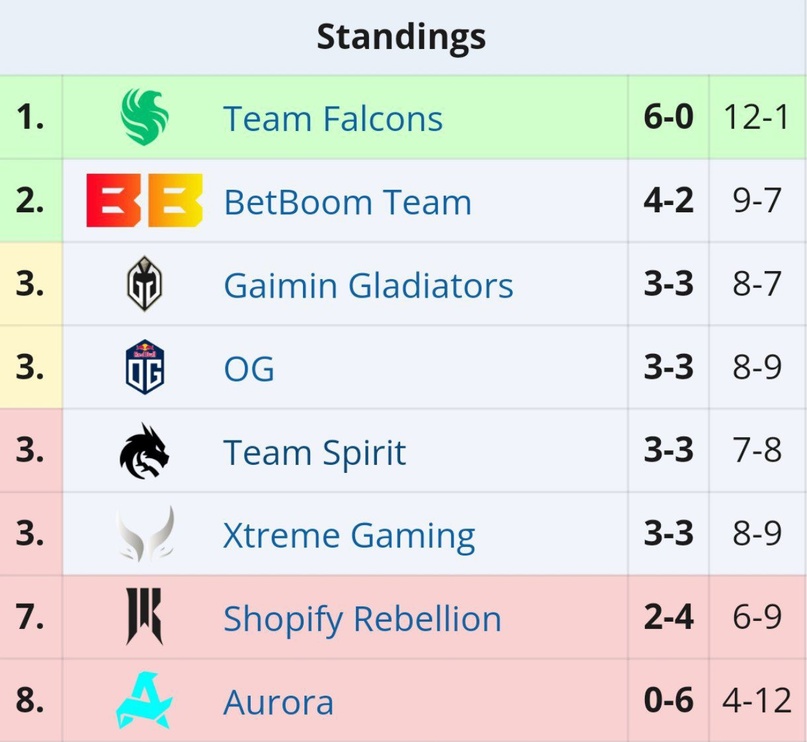Viewport: 807px width, 742px height.
Task: Click the Gaimin Gladiators helmet logo
Action: (x=145, y=284)
